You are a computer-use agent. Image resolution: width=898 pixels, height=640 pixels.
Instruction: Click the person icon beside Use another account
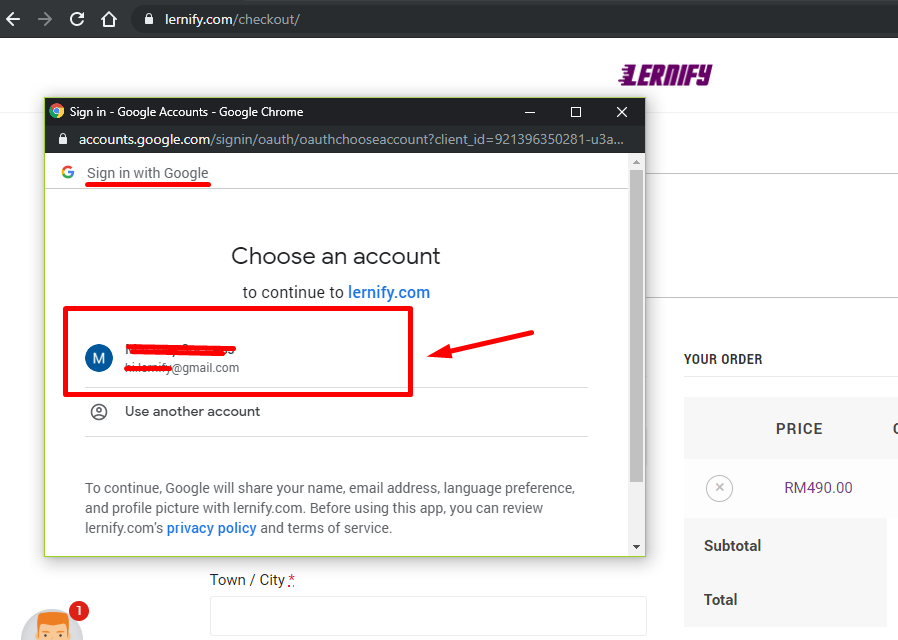click(x=99, y=412)
